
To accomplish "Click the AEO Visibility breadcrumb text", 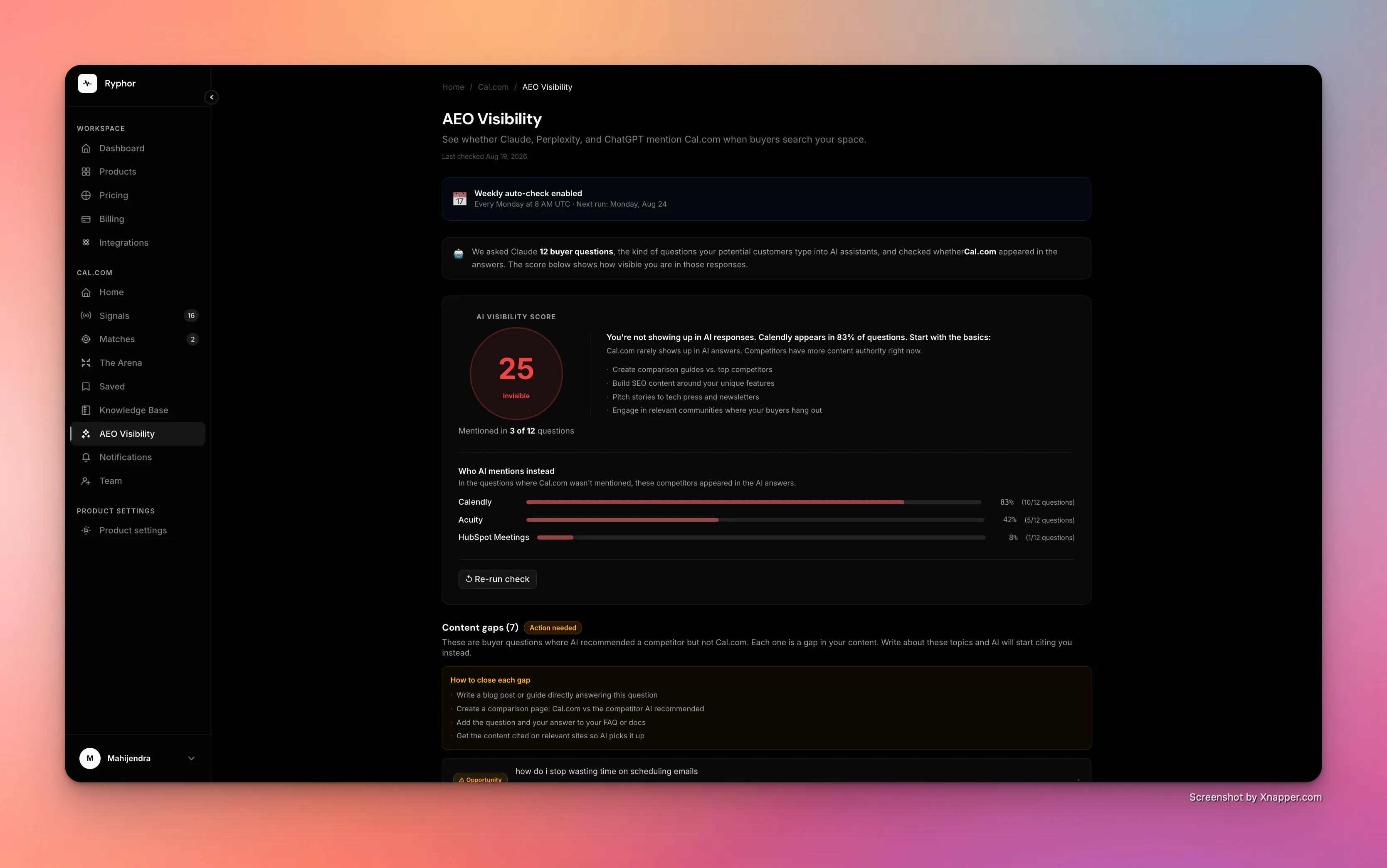I will click(547, 87).
